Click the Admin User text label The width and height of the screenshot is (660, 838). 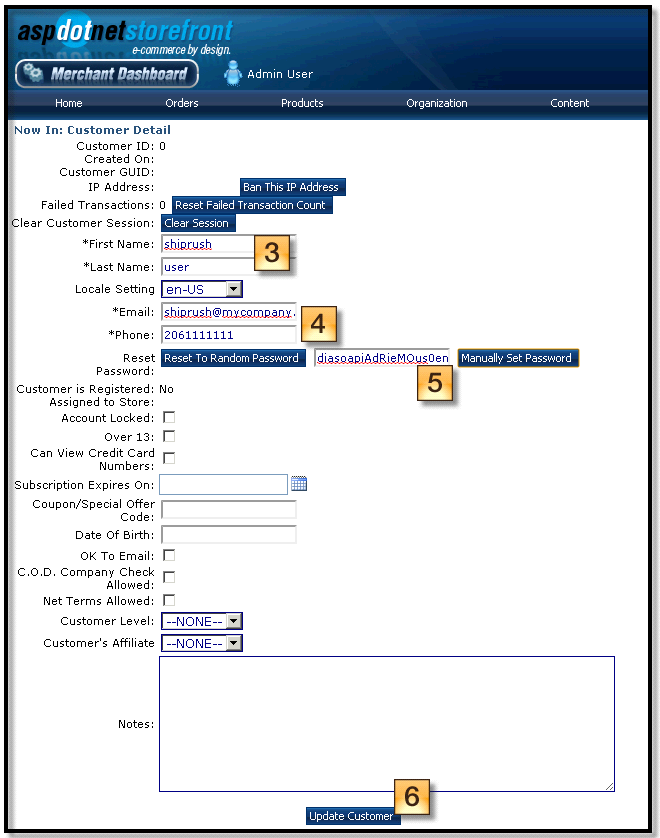[280, 74]
